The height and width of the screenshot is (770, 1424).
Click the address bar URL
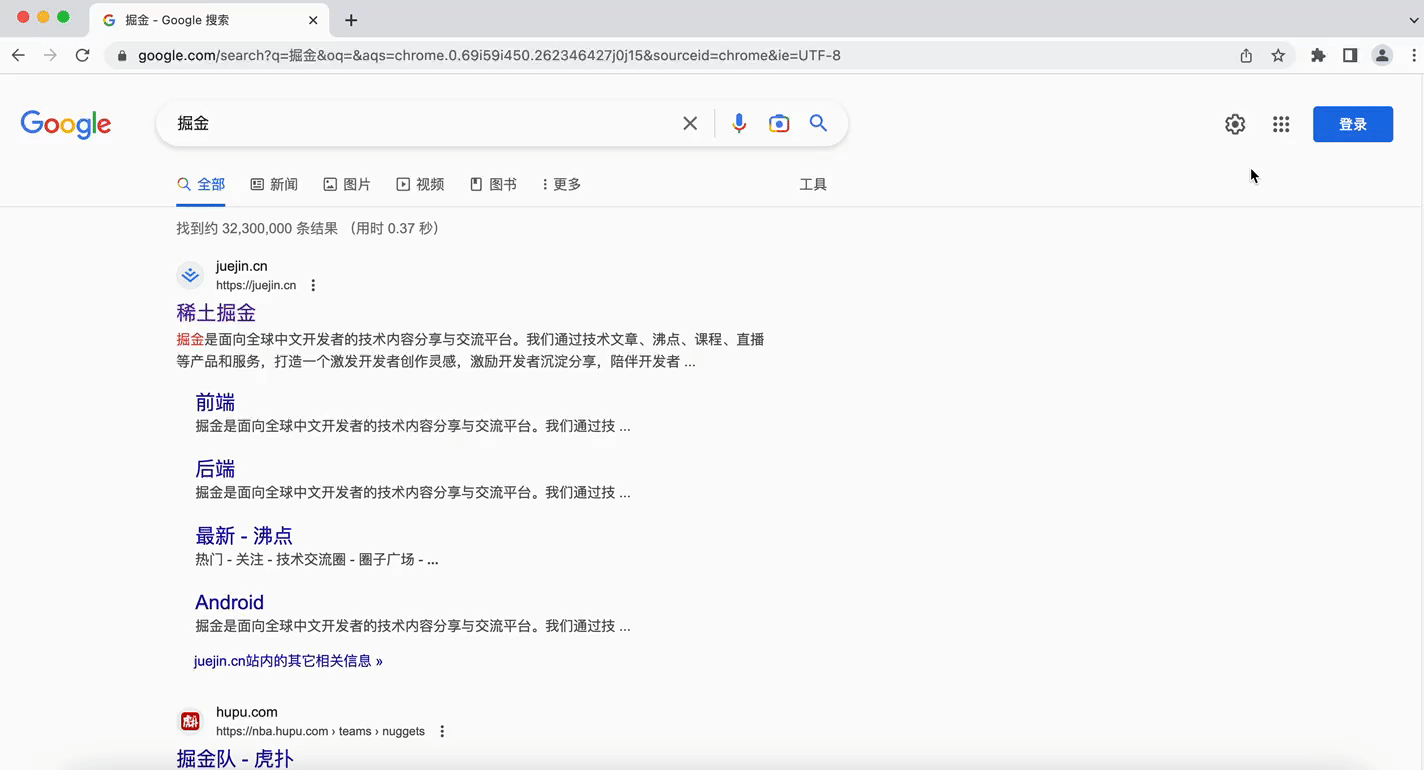(489, 56)
